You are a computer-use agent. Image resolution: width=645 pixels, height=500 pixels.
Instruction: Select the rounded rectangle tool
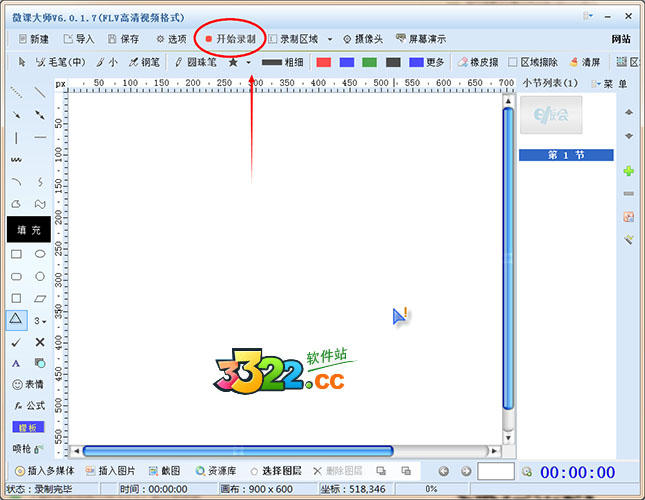tap(16, 276)
